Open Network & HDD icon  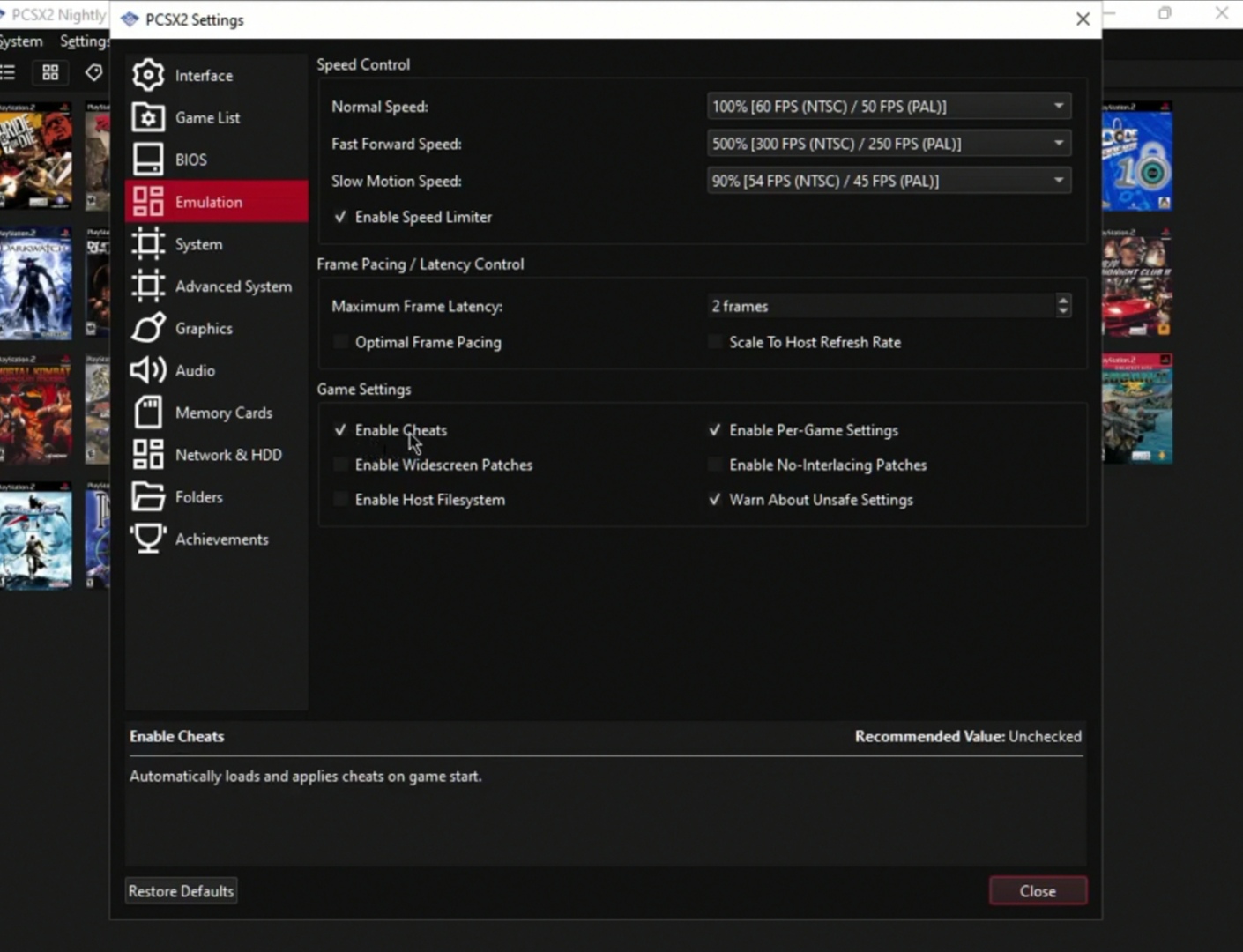tap(148, 455)
